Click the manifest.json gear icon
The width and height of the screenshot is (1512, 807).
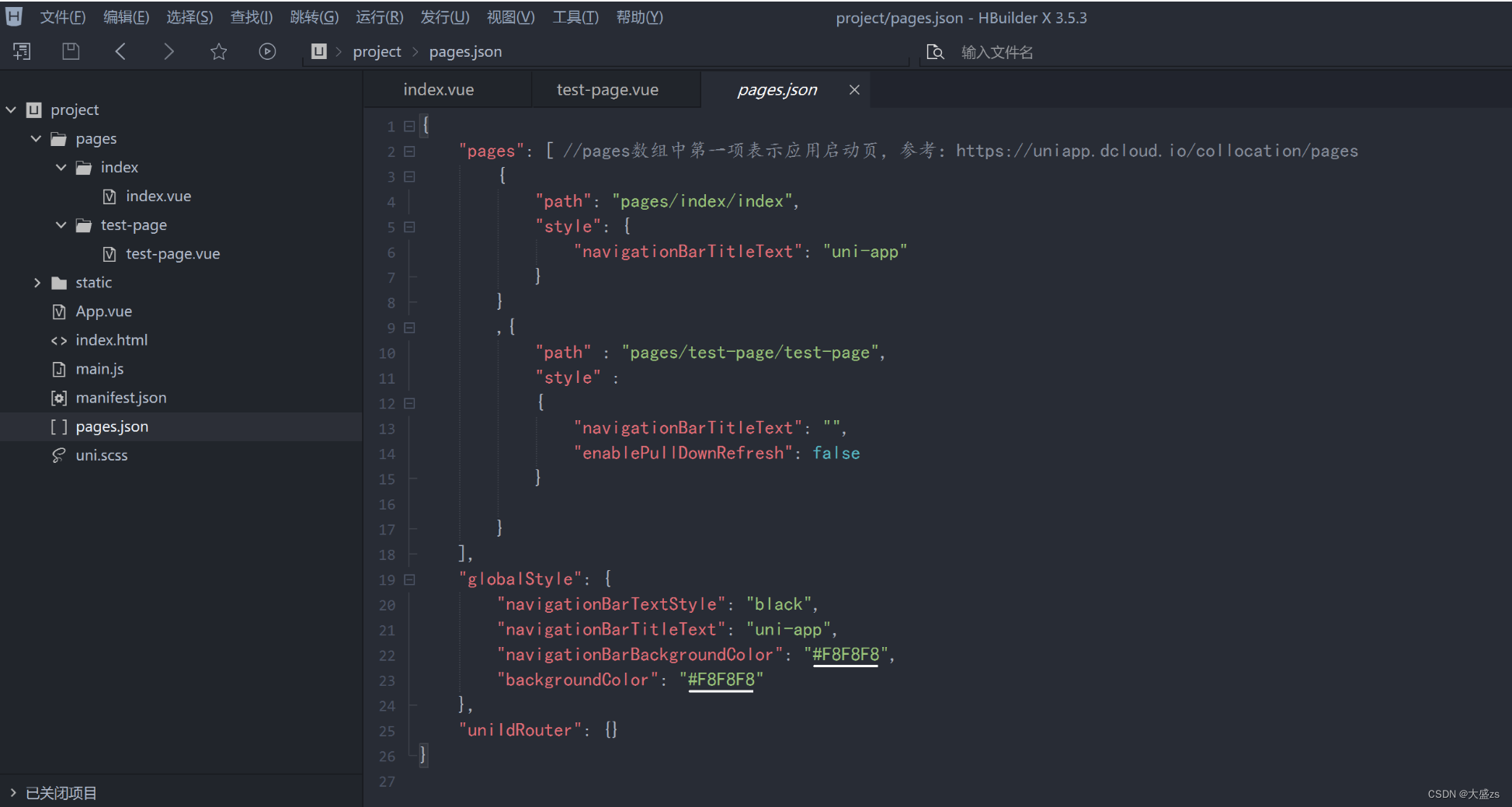point(59,398)
